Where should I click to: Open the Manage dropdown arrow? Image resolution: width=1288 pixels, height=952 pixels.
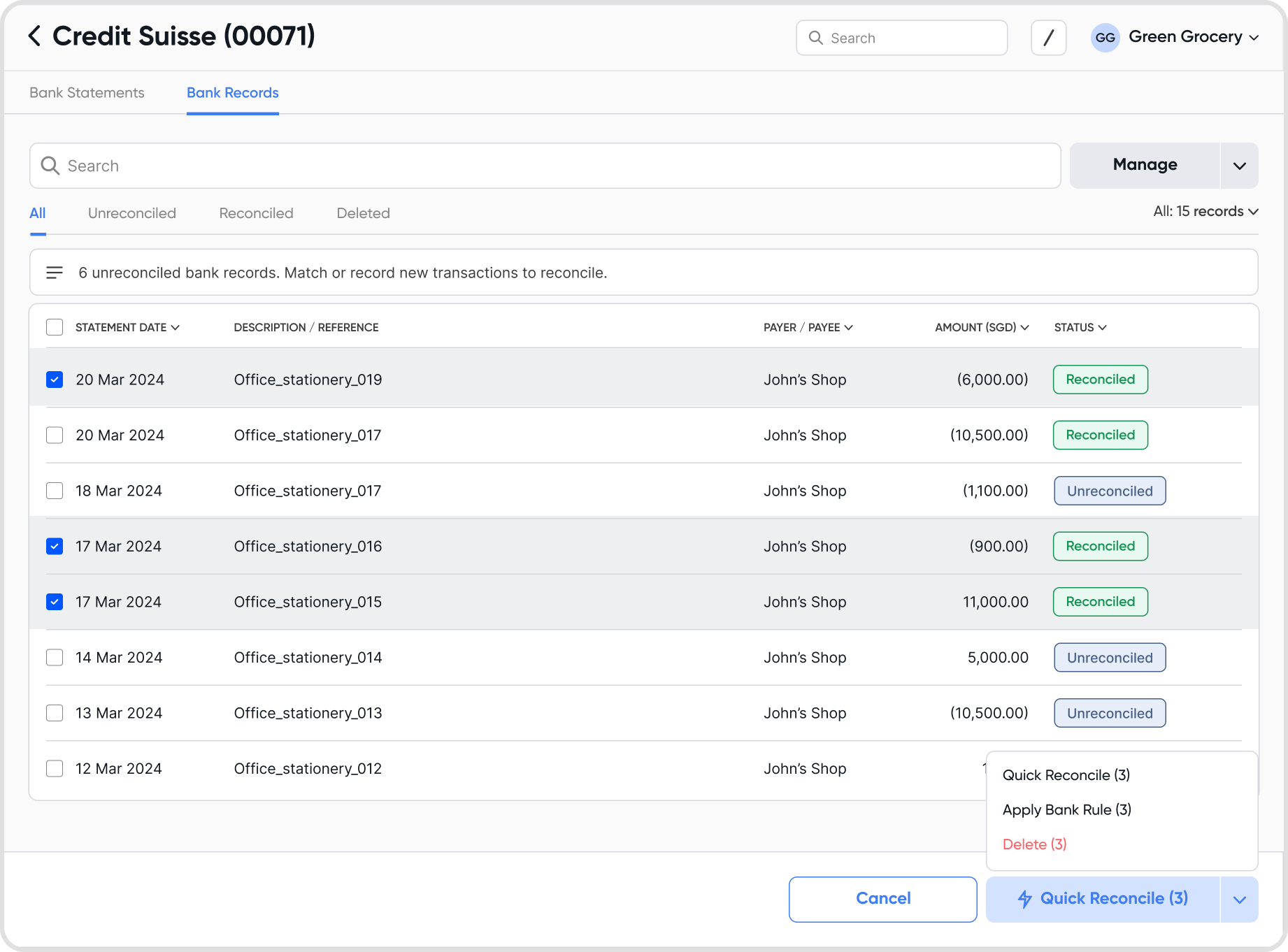(x=1239, y=166)
